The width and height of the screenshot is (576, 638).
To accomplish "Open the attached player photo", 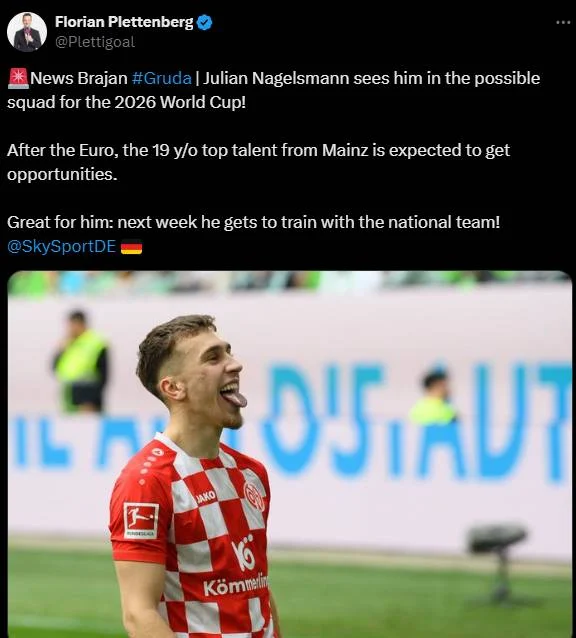I will point(290,454).
